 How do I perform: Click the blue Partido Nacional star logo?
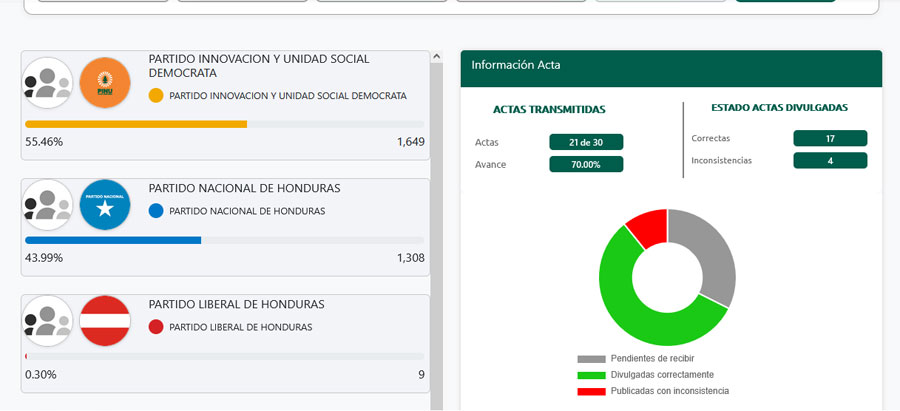click(x=105, y=205)
